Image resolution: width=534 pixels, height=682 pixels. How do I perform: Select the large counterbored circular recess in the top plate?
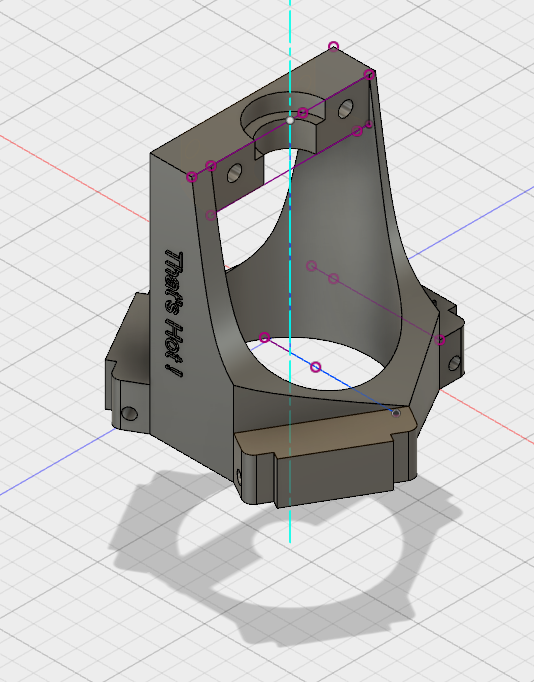coord(283,117)
